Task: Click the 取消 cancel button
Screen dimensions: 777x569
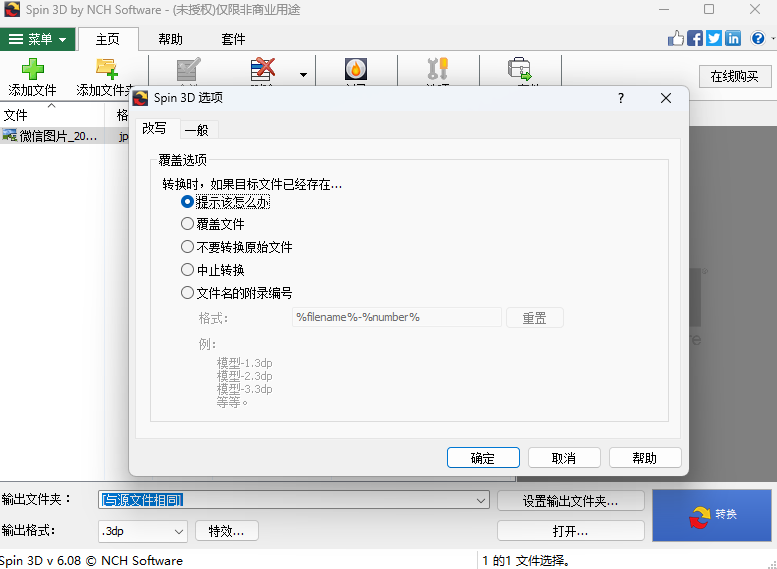Action: click(564, 457)
